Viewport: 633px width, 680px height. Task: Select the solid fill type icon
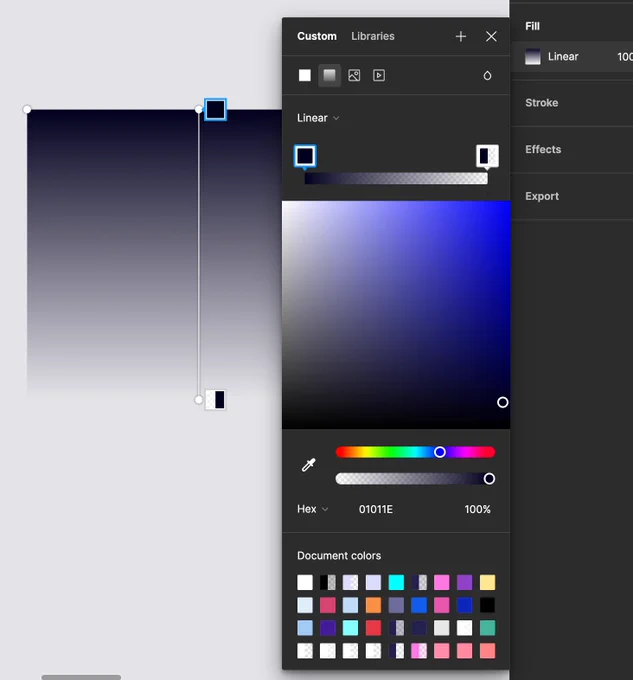click(305, 75)
